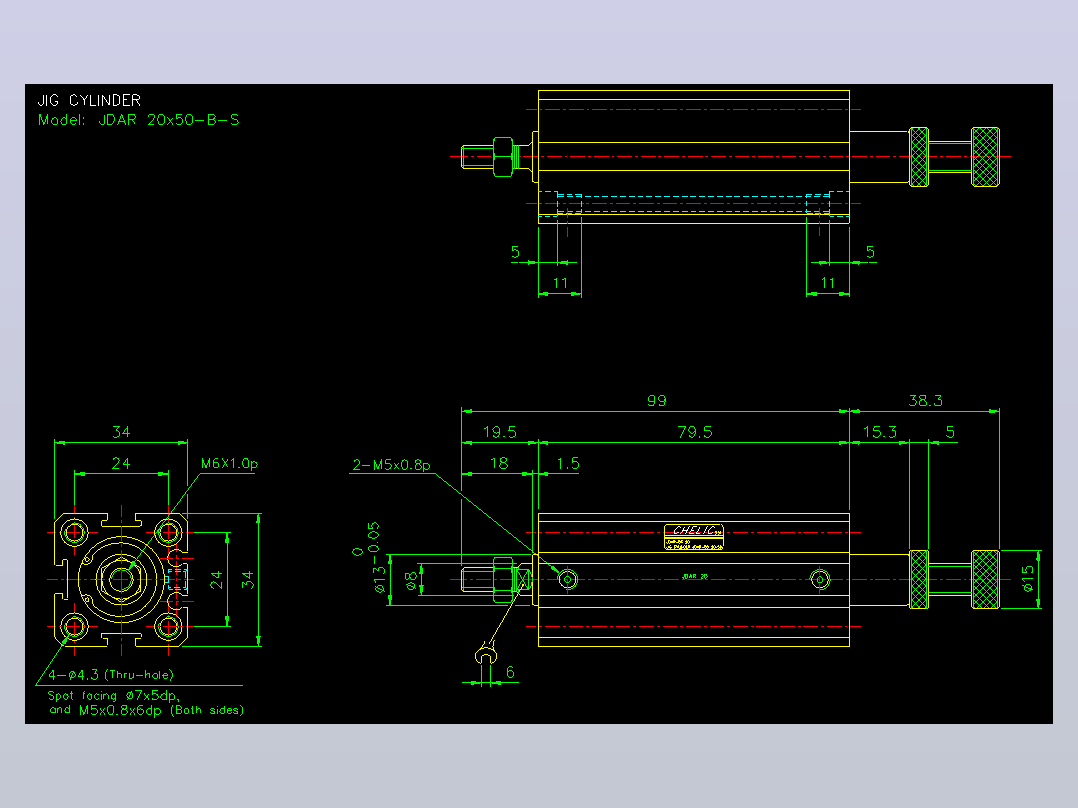1078x808 pixels.
Task: Click the "Spot facing ø7x5dp," note line
Action: pos(114,695)
